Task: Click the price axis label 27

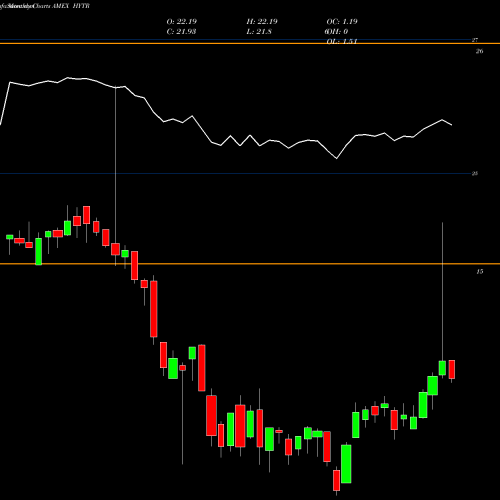Action: pyautogui.click(x=475, y=40)
